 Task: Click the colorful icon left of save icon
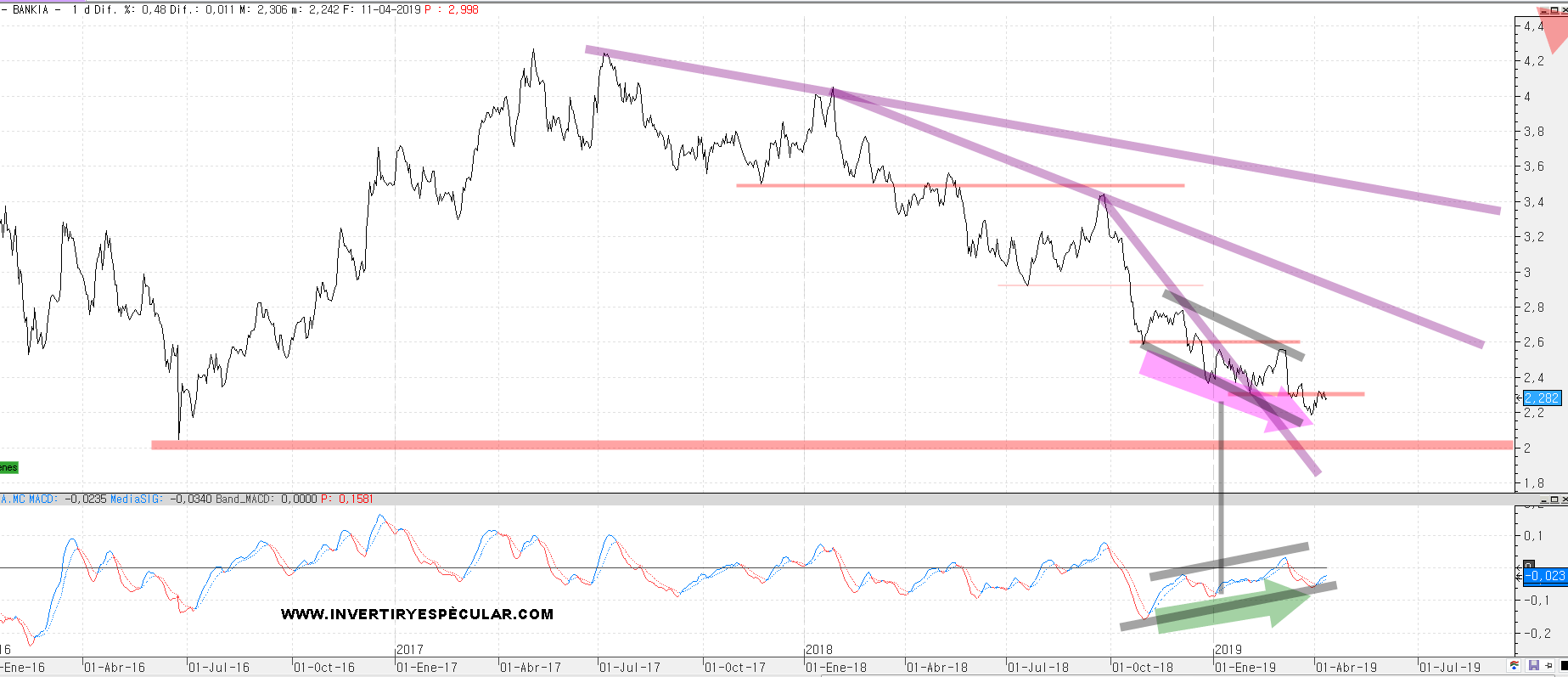pyautogui.click(x=1514, y=666)
